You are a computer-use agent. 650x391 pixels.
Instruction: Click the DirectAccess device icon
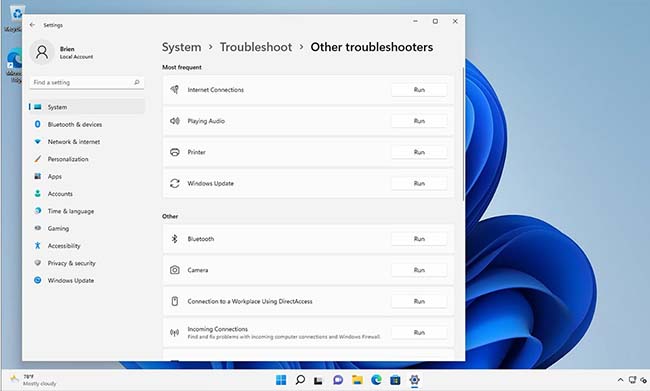click(x=175, y=301)
